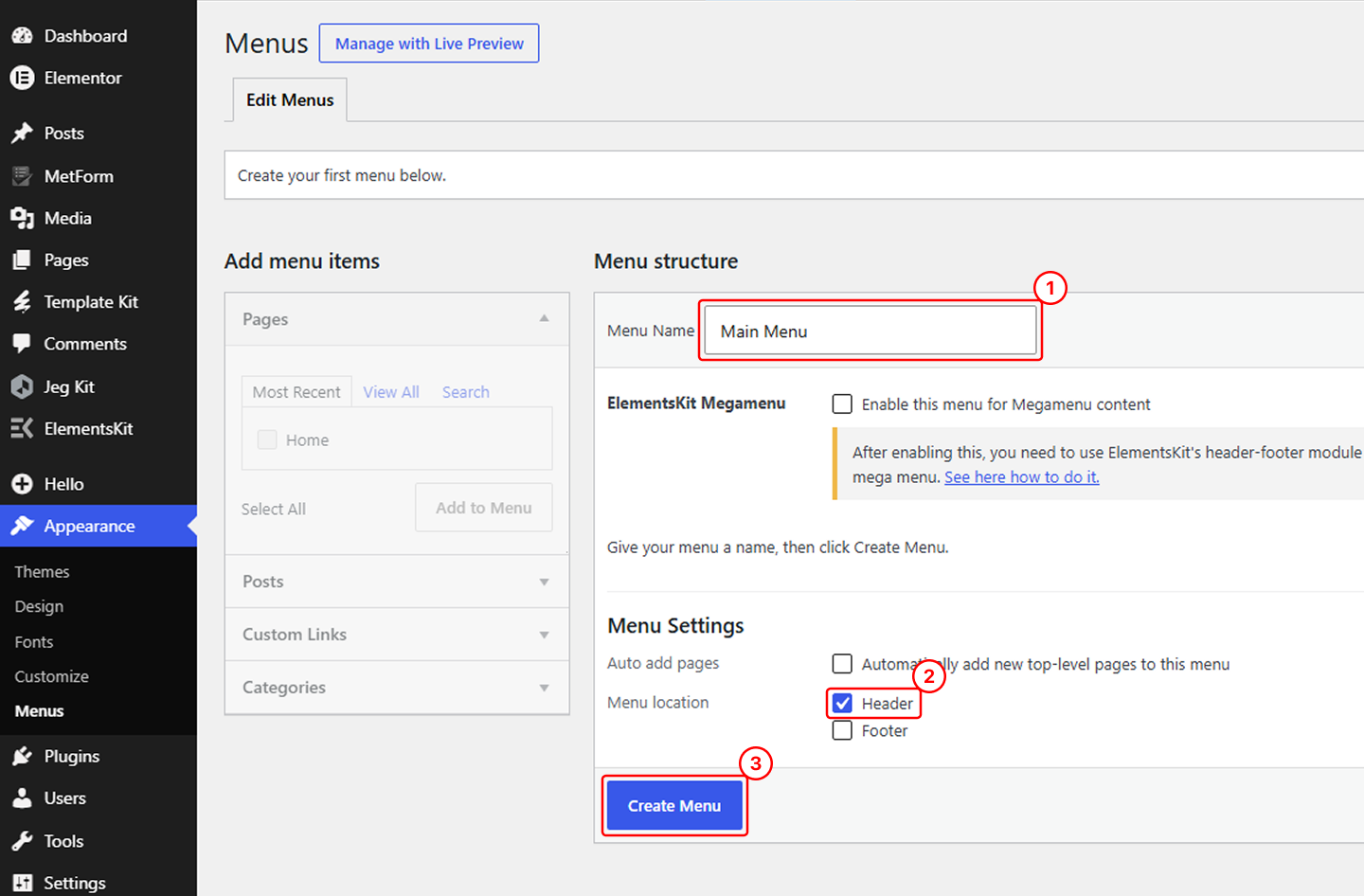Click the Plugins plug icon
The height and width of the screenshot is (896, 1364).
coord(22,756)
